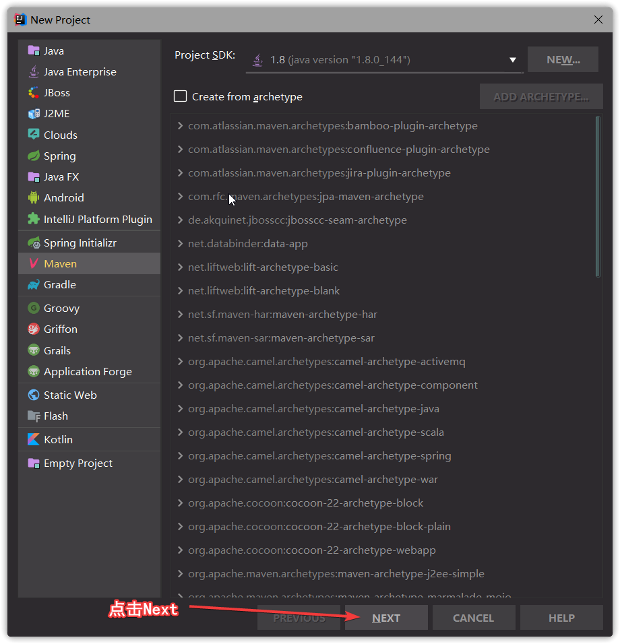Enable Create from archetype checkbox
Screen dimensions: 620x644
(180, 96)
